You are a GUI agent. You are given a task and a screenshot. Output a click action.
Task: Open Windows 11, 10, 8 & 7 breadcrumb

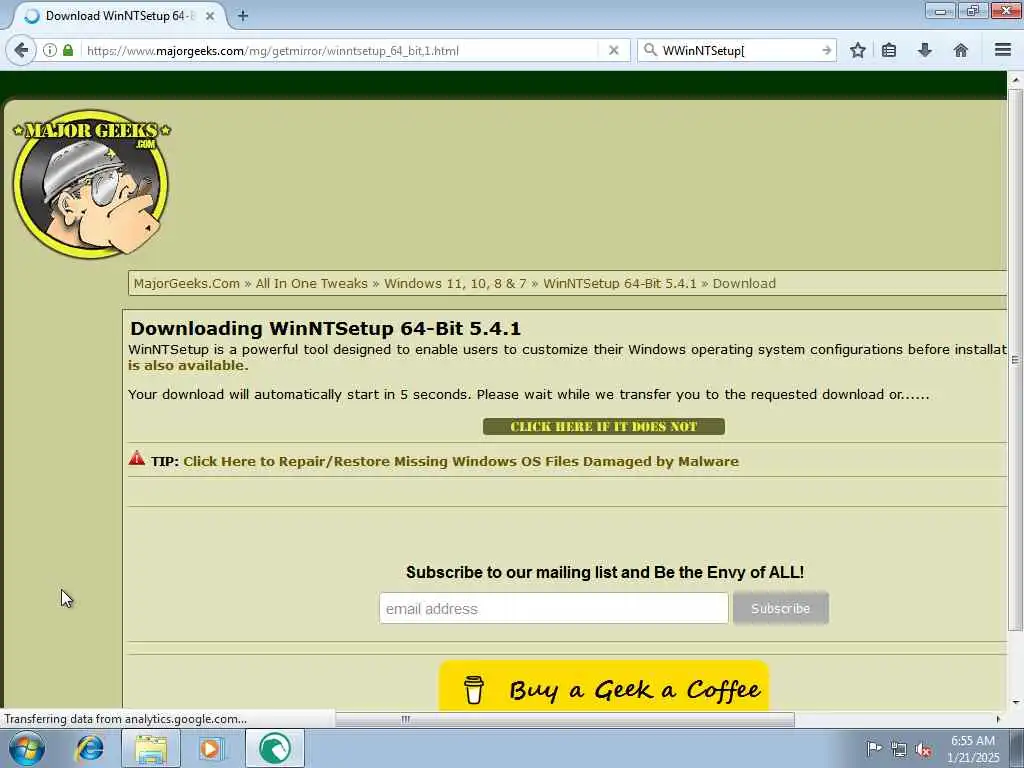[455, 283]
